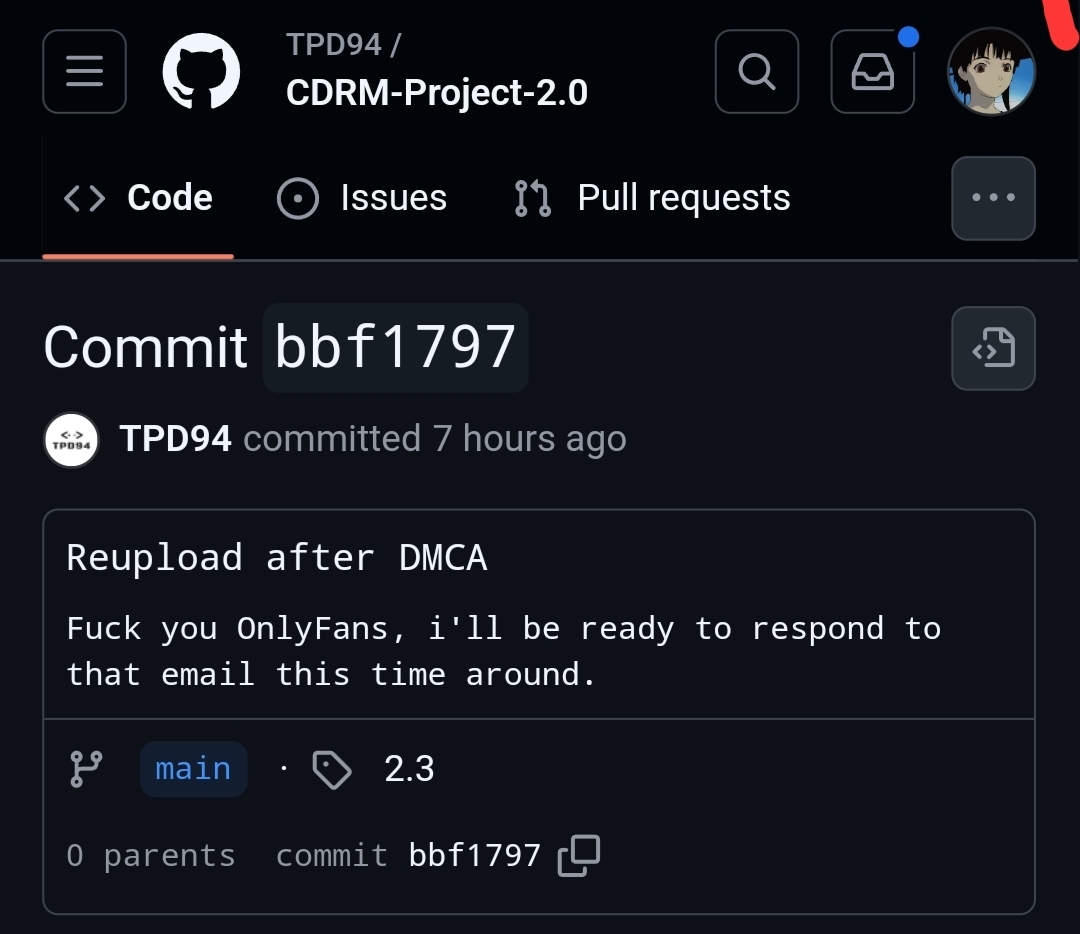
Task: Click the GitHub logo
Action: pos(201,71)
